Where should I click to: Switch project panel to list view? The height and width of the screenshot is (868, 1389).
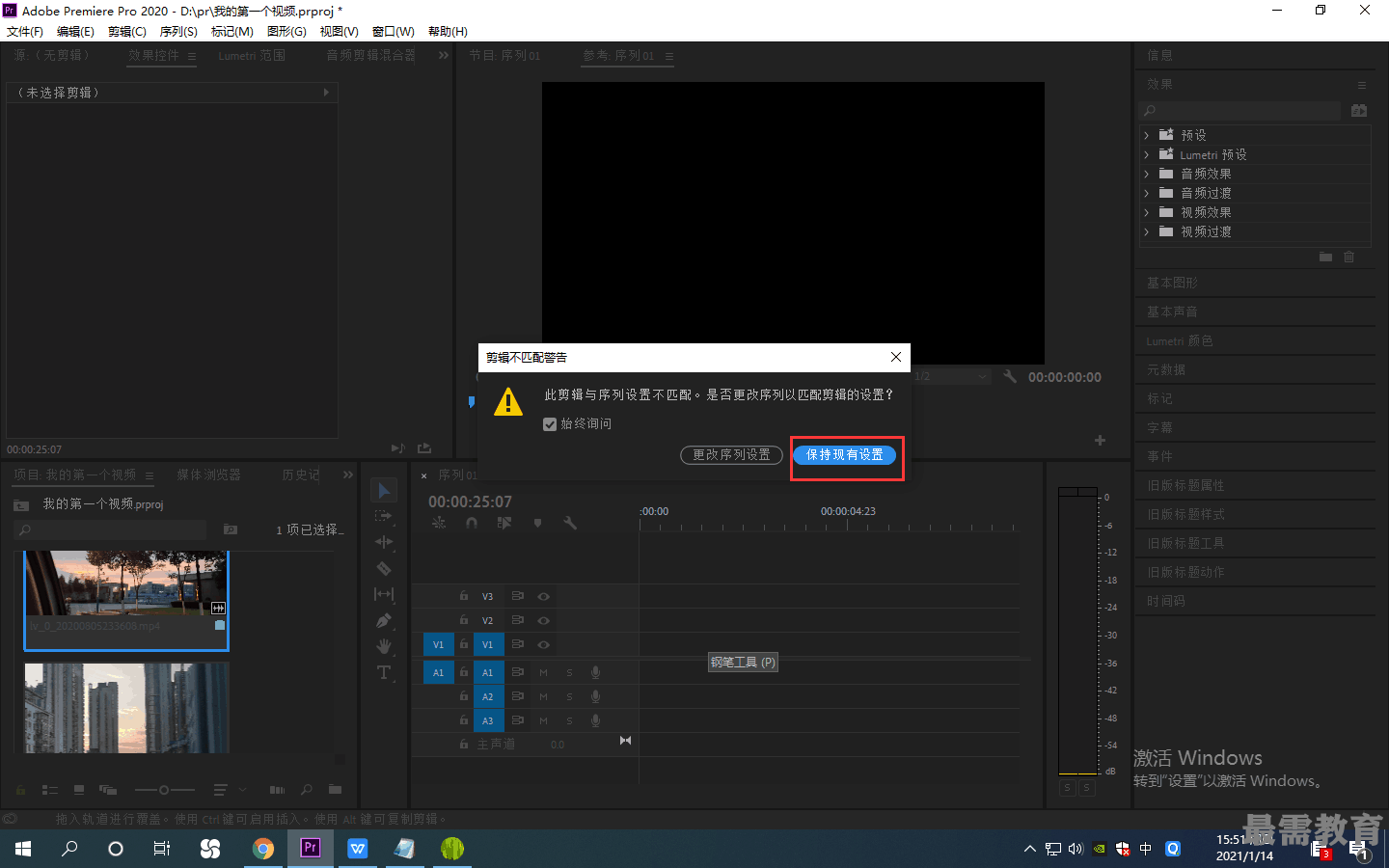(x=50, y=790)
